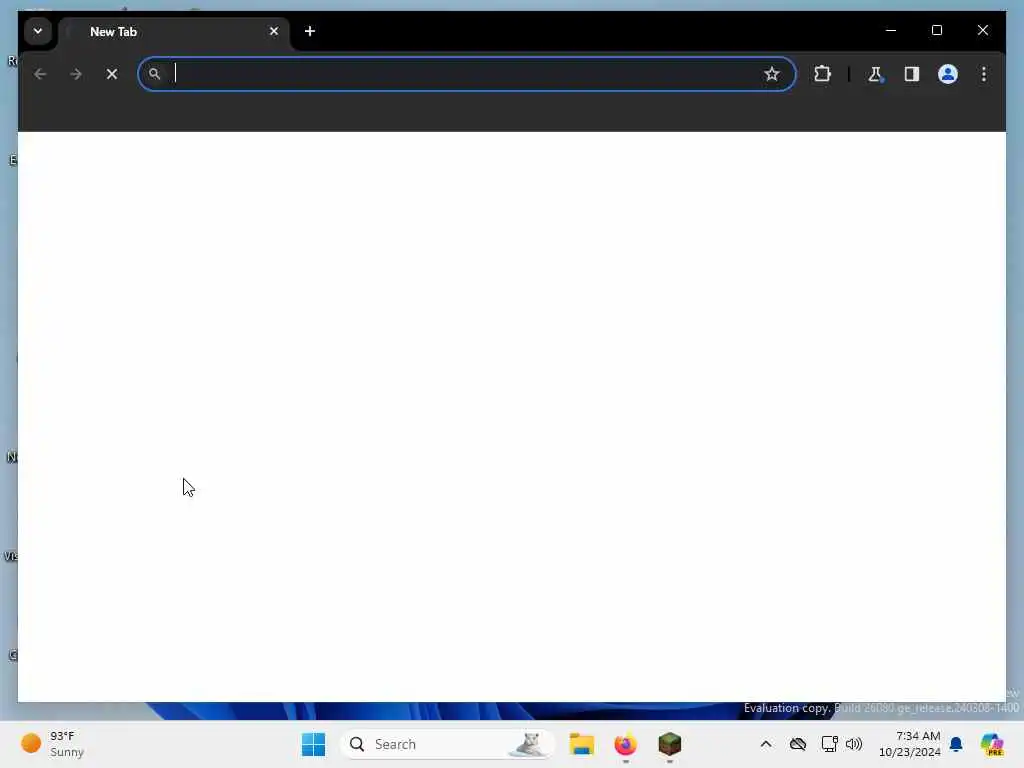The image size is (1024, 768).
Task: Open the profile avatar menu
Action: pyautogui.click(x=948, y=74)
